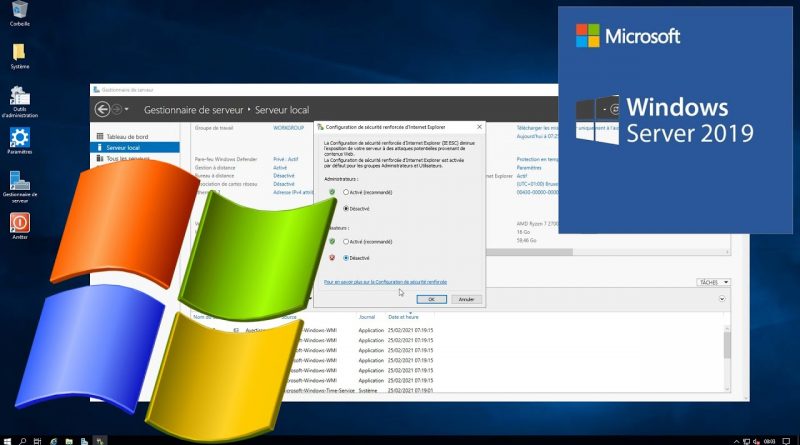
Task: Click the events list scroll-up arrow
Action: coord(727,328)
